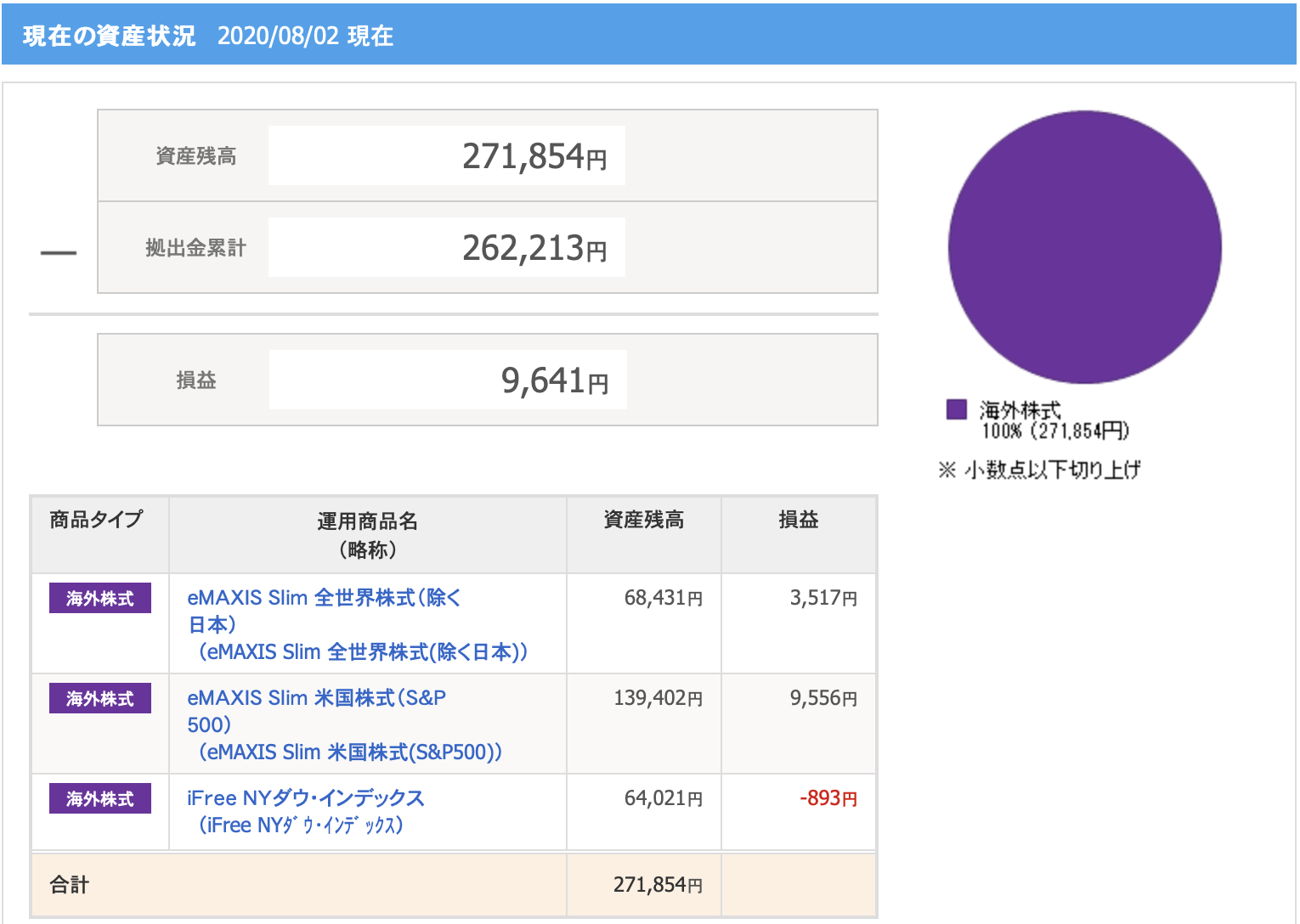Click the 拠出金累計 label
Viewport: 1300px width, 924px height.
pyautogui.click(x=195, y=248)
